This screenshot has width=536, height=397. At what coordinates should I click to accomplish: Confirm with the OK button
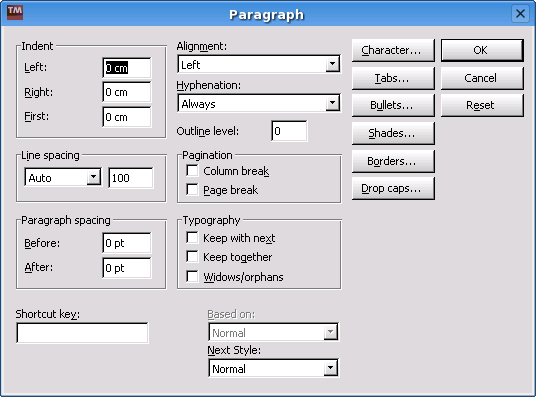pos(482,50)
